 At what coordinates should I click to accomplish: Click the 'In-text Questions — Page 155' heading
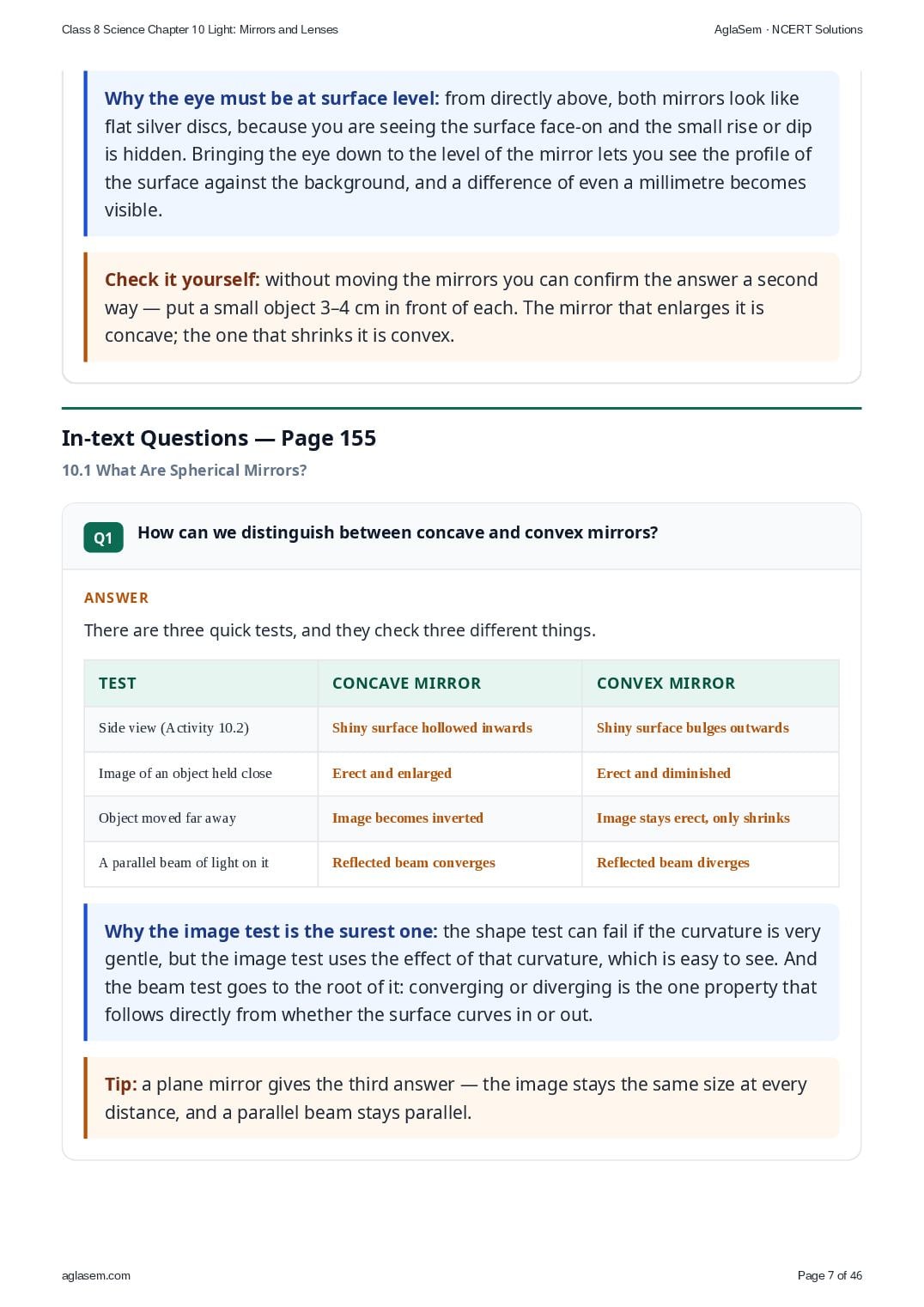click(x=219, y=438)
